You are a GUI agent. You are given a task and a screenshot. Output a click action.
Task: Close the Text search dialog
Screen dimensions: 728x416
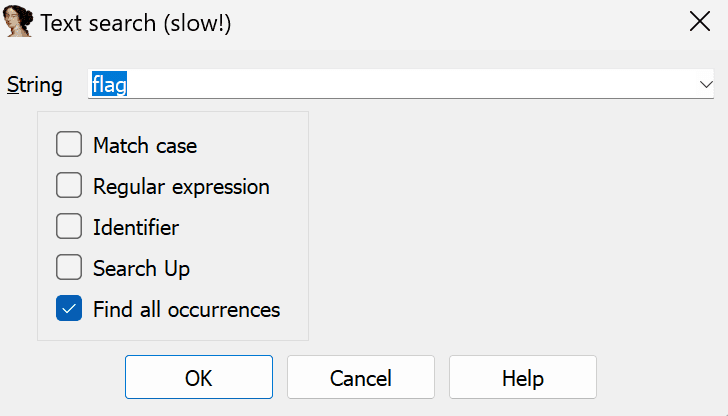[700, 21]
